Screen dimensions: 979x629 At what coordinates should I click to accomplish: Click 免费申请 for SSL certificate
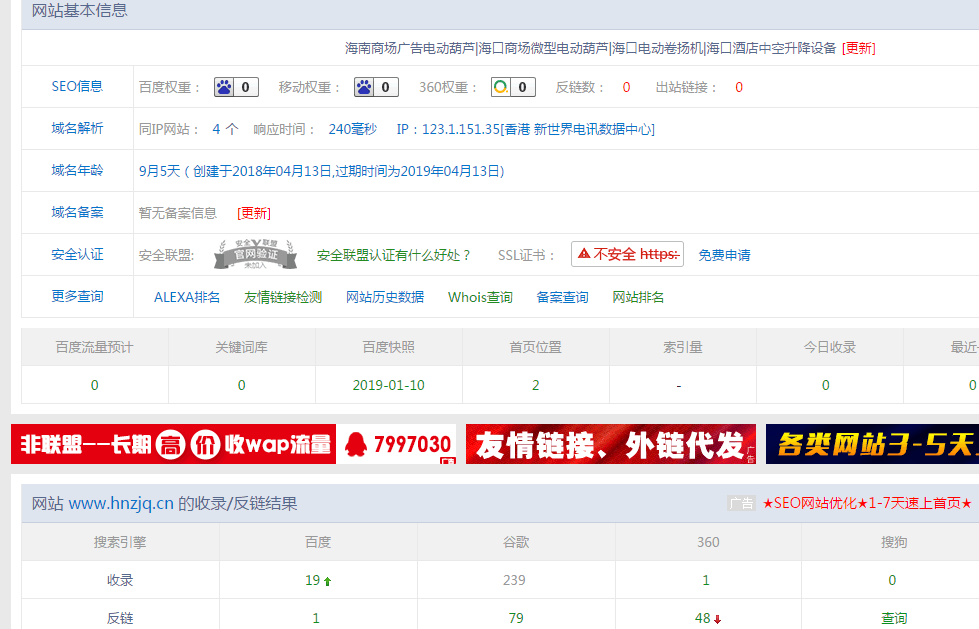[x=724, y=255]
